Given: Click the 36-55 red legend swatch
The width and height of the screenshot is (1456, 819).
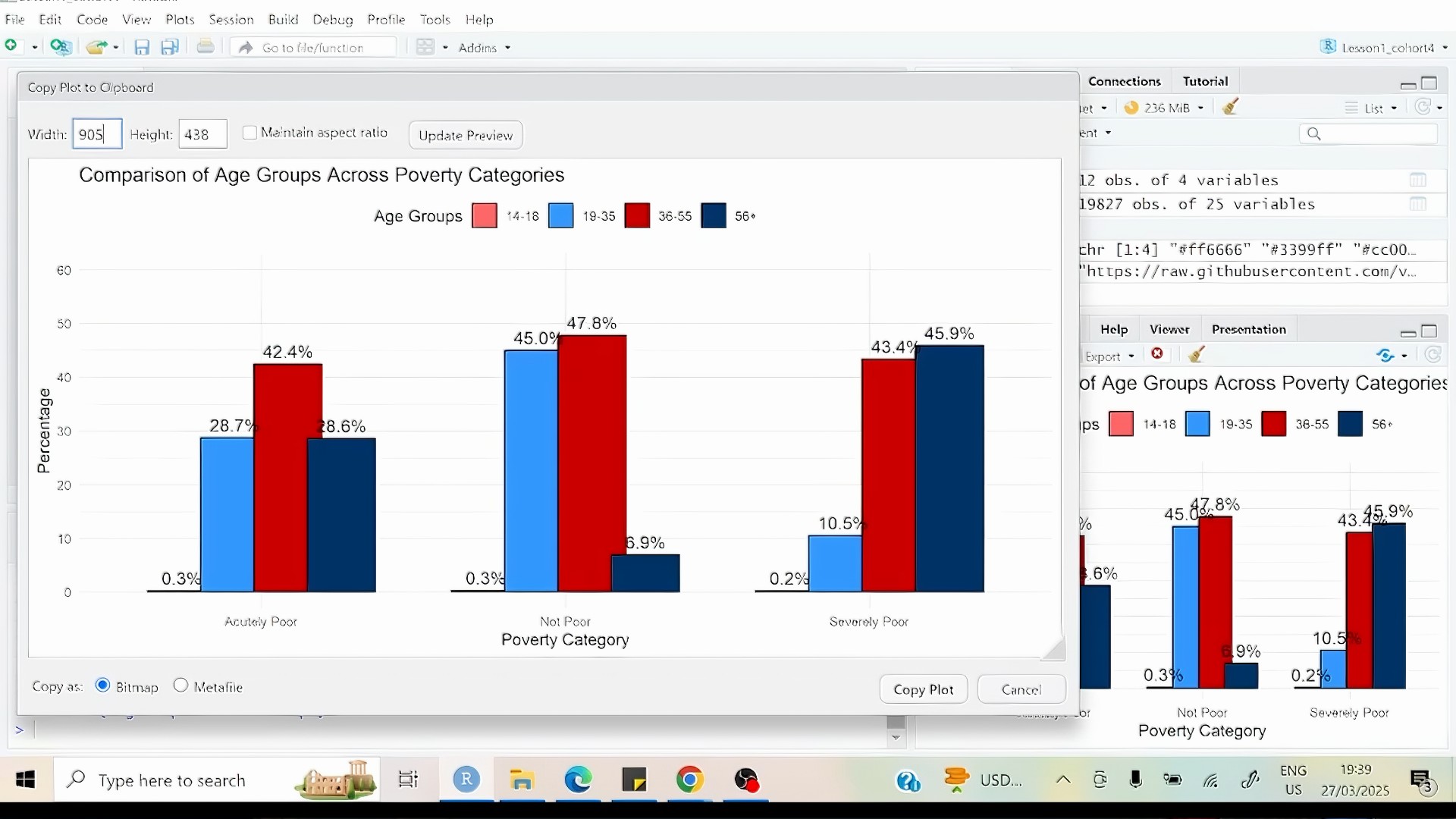Looking at the screenshot, I should (637, 216).
